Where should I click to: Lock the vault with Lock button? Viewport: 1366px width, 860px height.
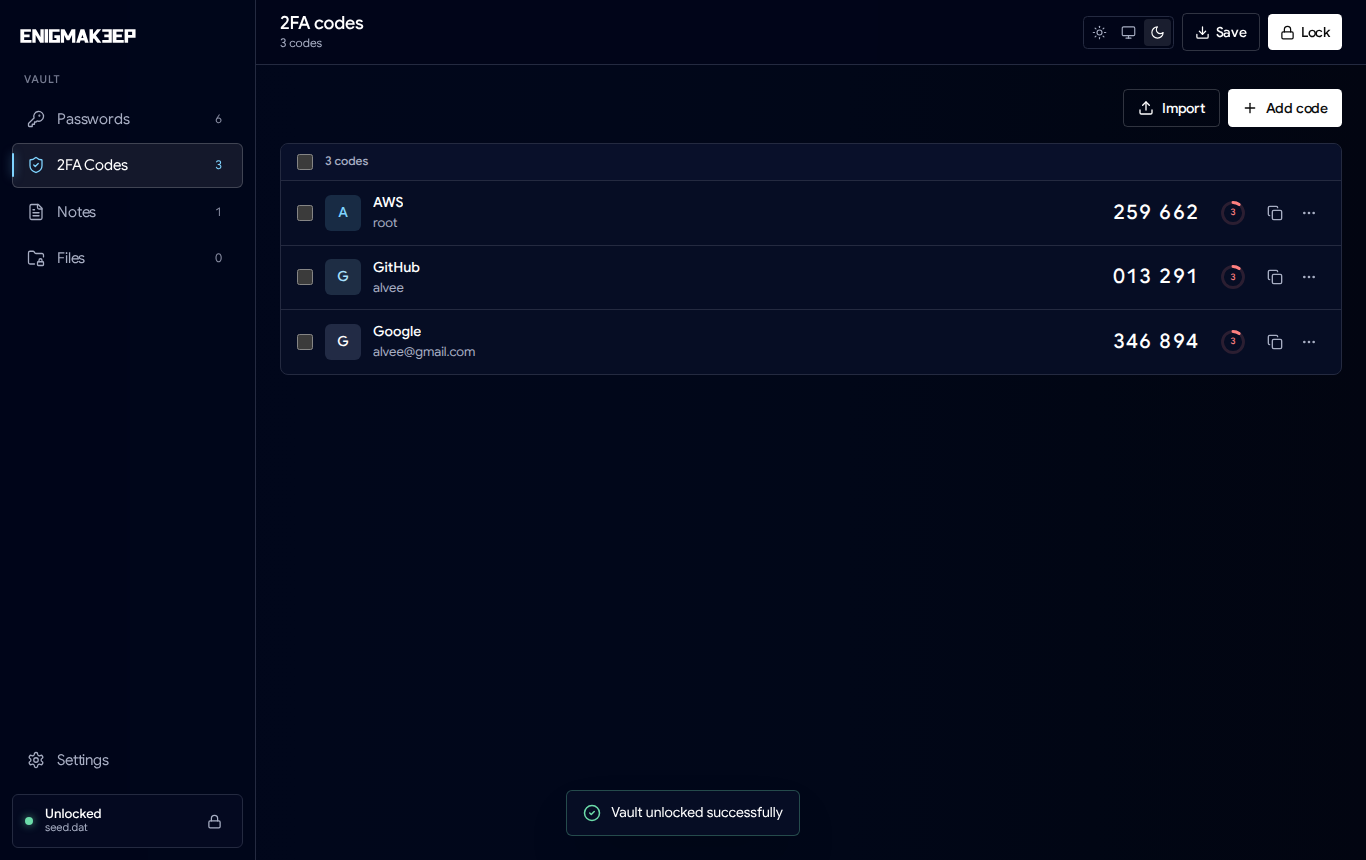1305,32
